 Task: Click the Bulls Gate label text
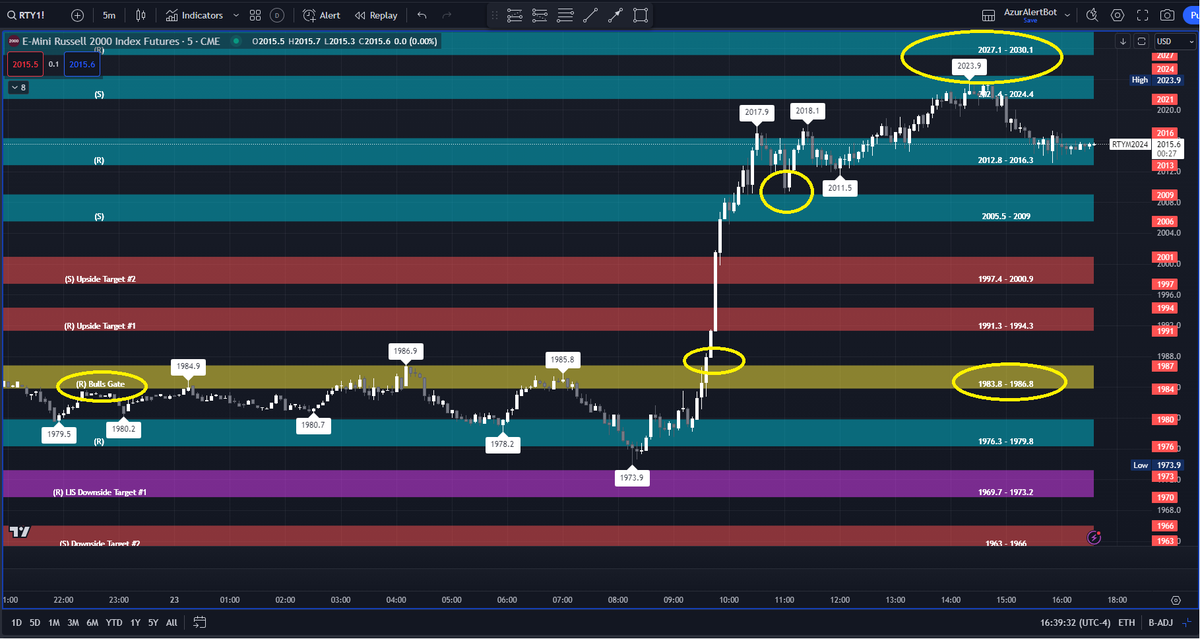[102, 384]
